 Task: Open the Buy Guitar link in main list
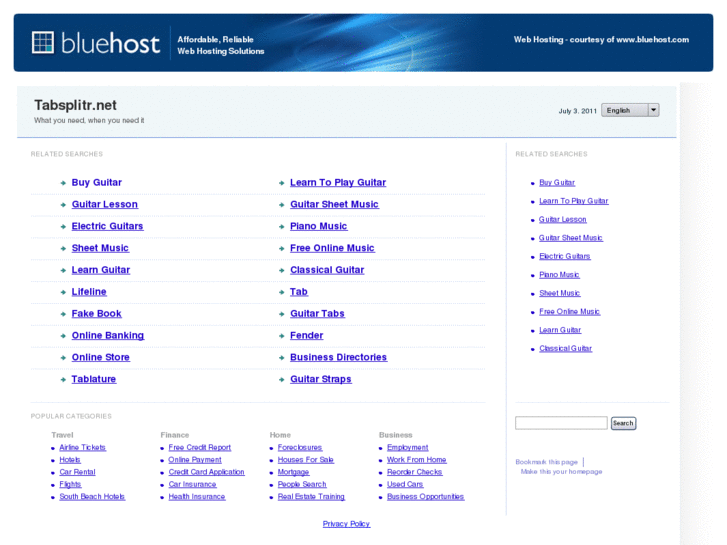pyautogui.click(x=96, y=182)
